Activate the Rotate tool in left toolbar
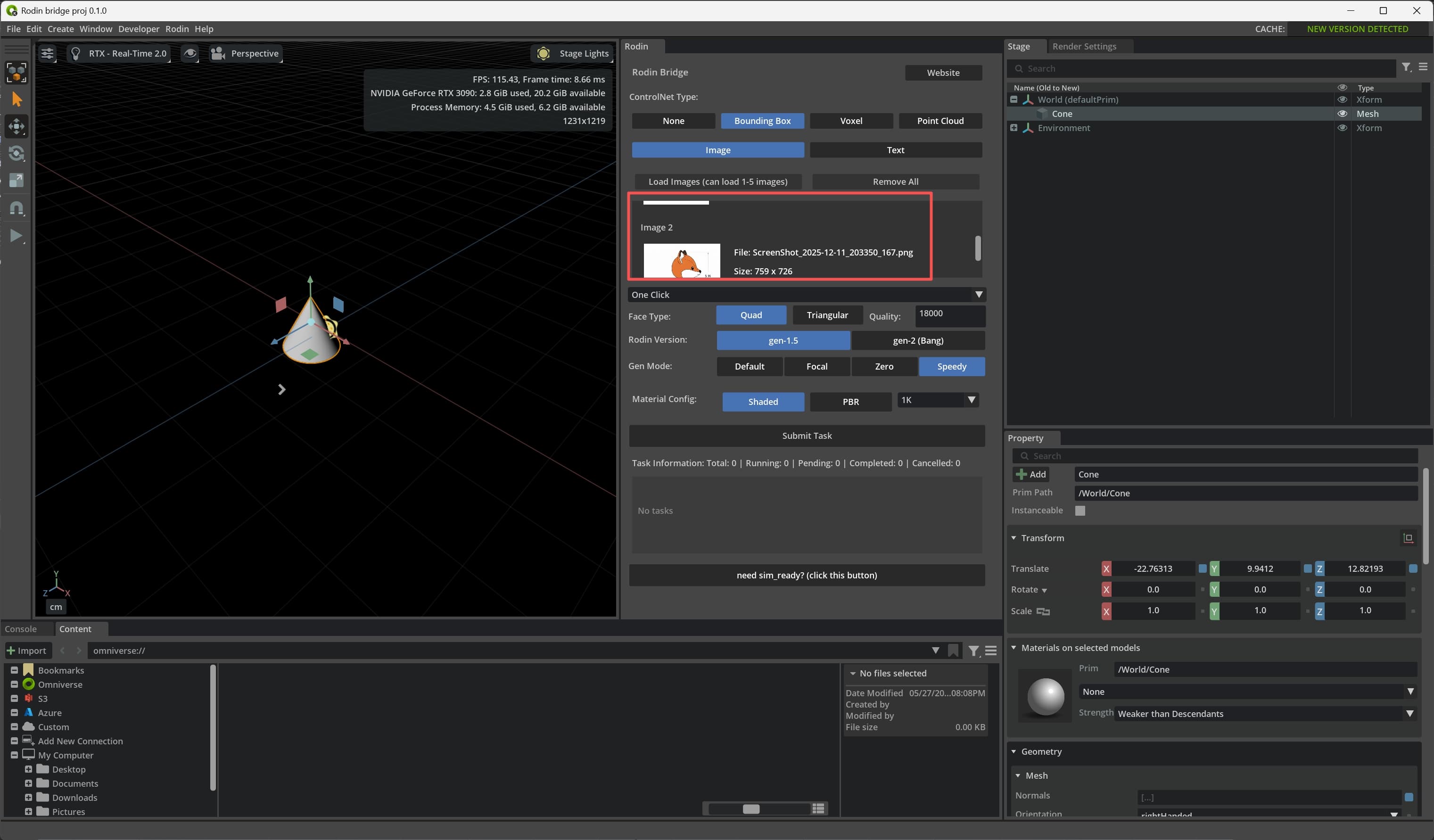 pyautogui.click(x=16, y=153)
